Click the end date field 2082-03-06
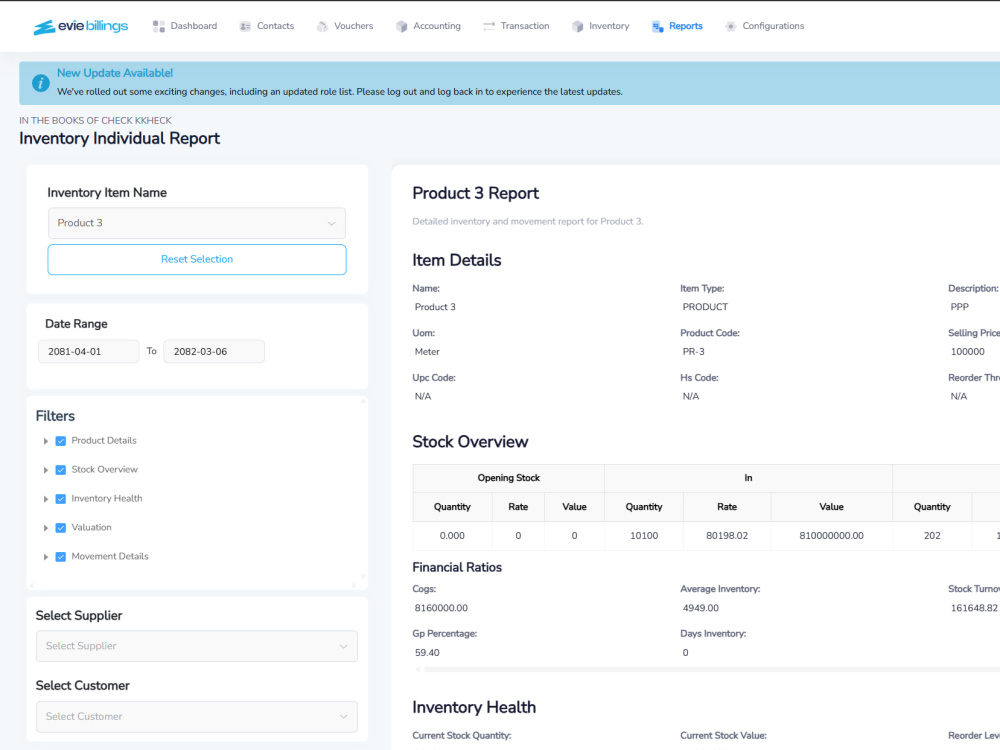This screenshot has width=1000, height=750. 214,351
